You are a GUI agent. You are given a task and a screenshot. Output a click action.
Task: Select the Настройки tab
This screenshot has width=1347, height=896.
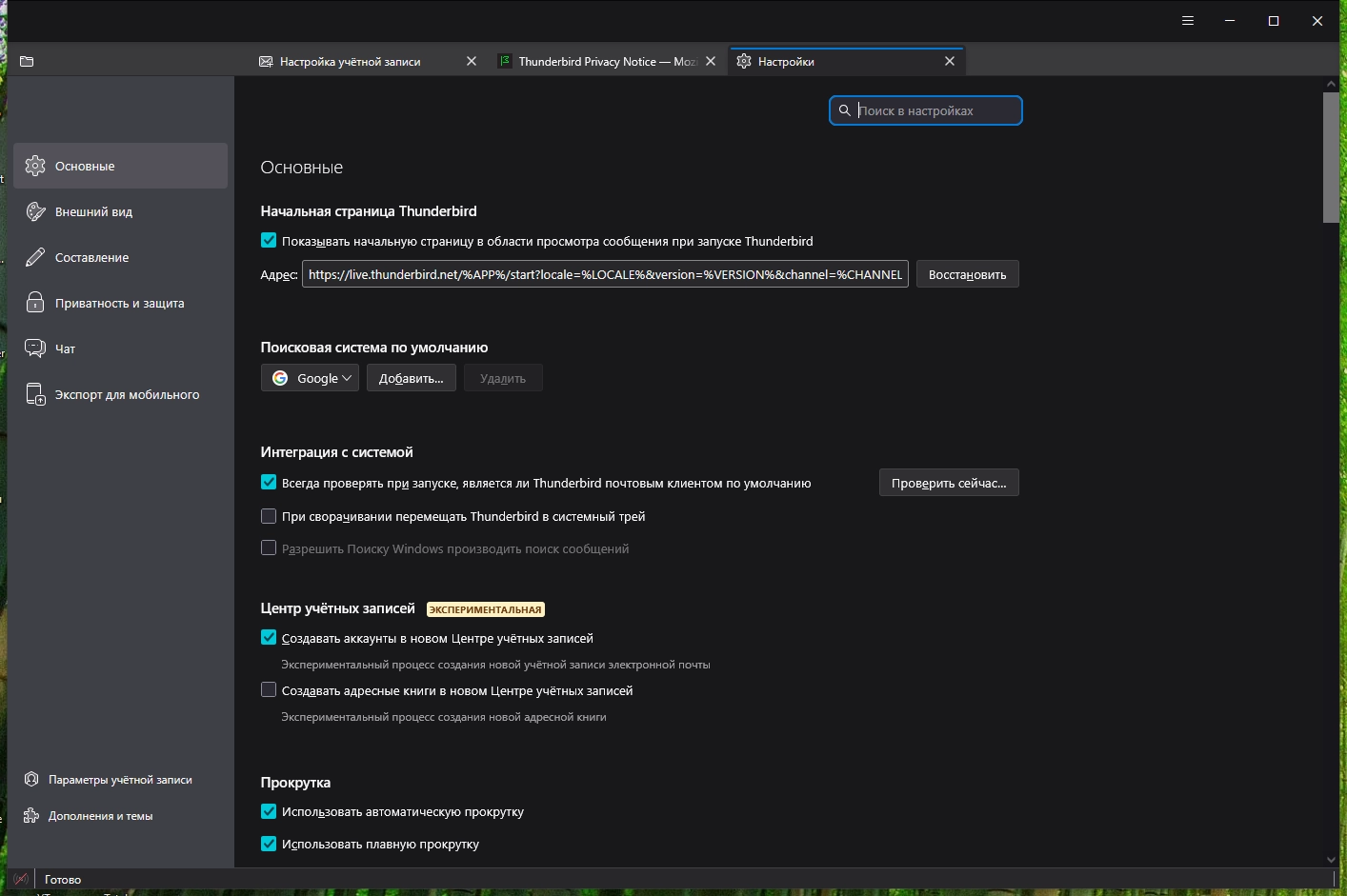click(x=847, y=62)
